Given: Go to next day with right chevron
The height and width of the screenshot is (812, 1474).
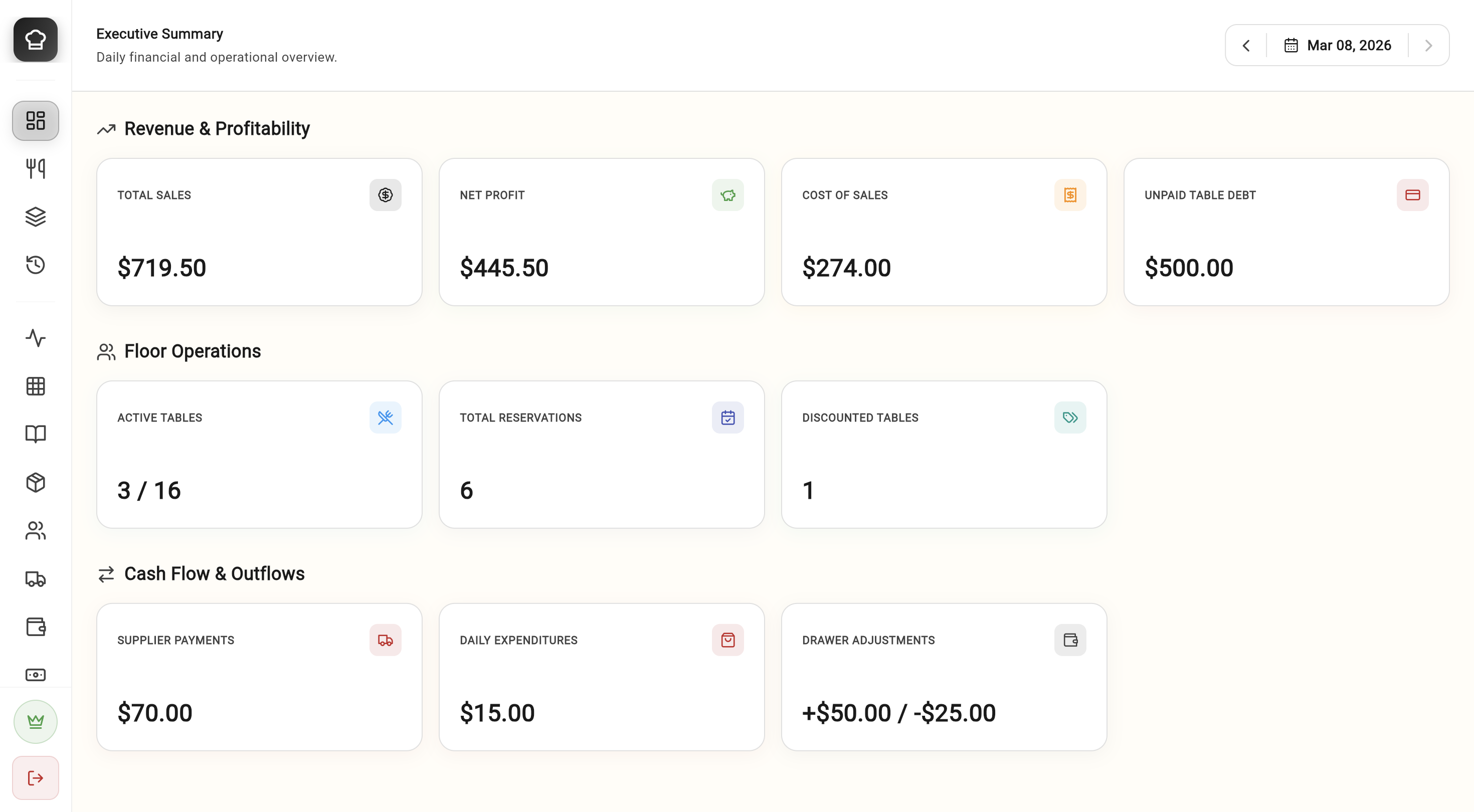Looking at the screenshot, I should coord(1428,45).
